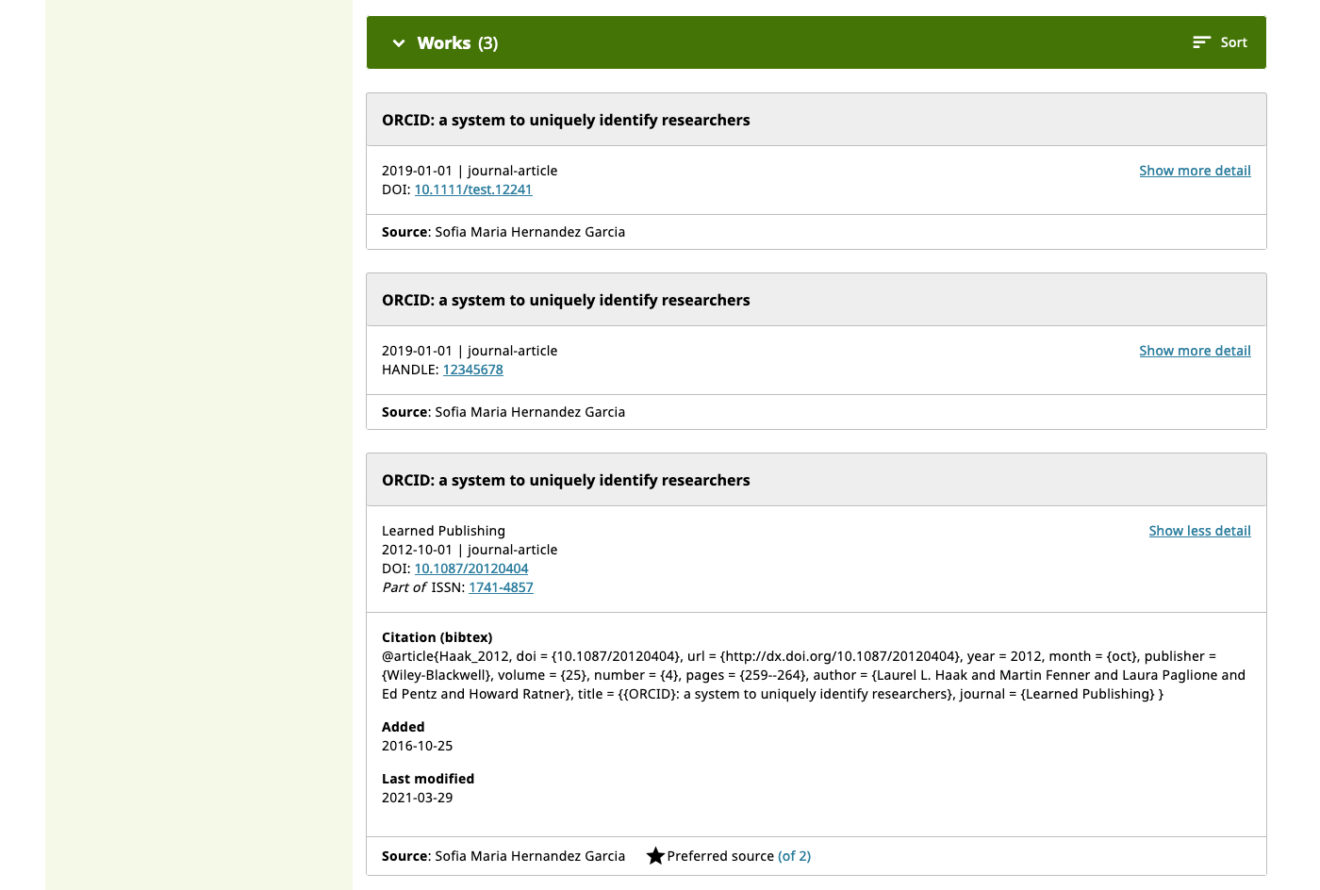1320x890 pixels.
Task: Click the work title above DOI 10.1111/test.12241
Action: (565, 120)
